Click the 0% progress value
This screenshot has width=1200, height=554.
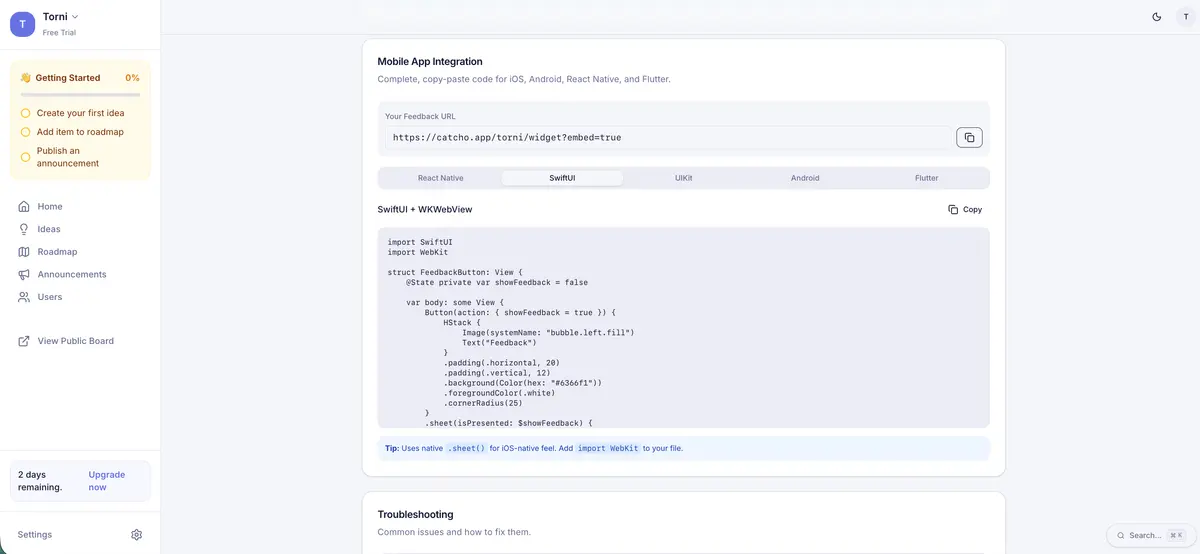pos(132,78)
